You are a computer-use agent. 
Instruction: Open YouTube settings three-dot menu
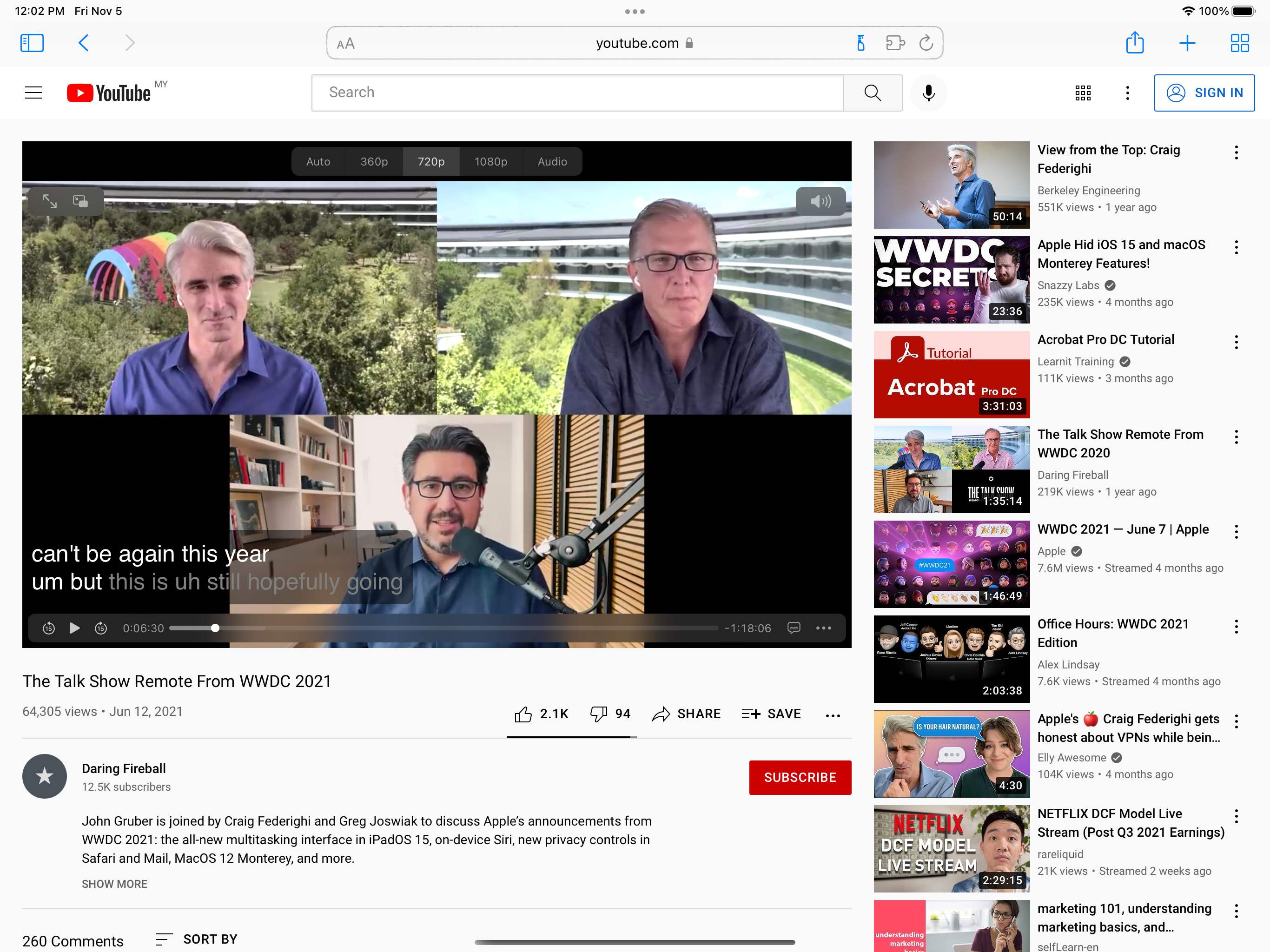[1128, 93]
